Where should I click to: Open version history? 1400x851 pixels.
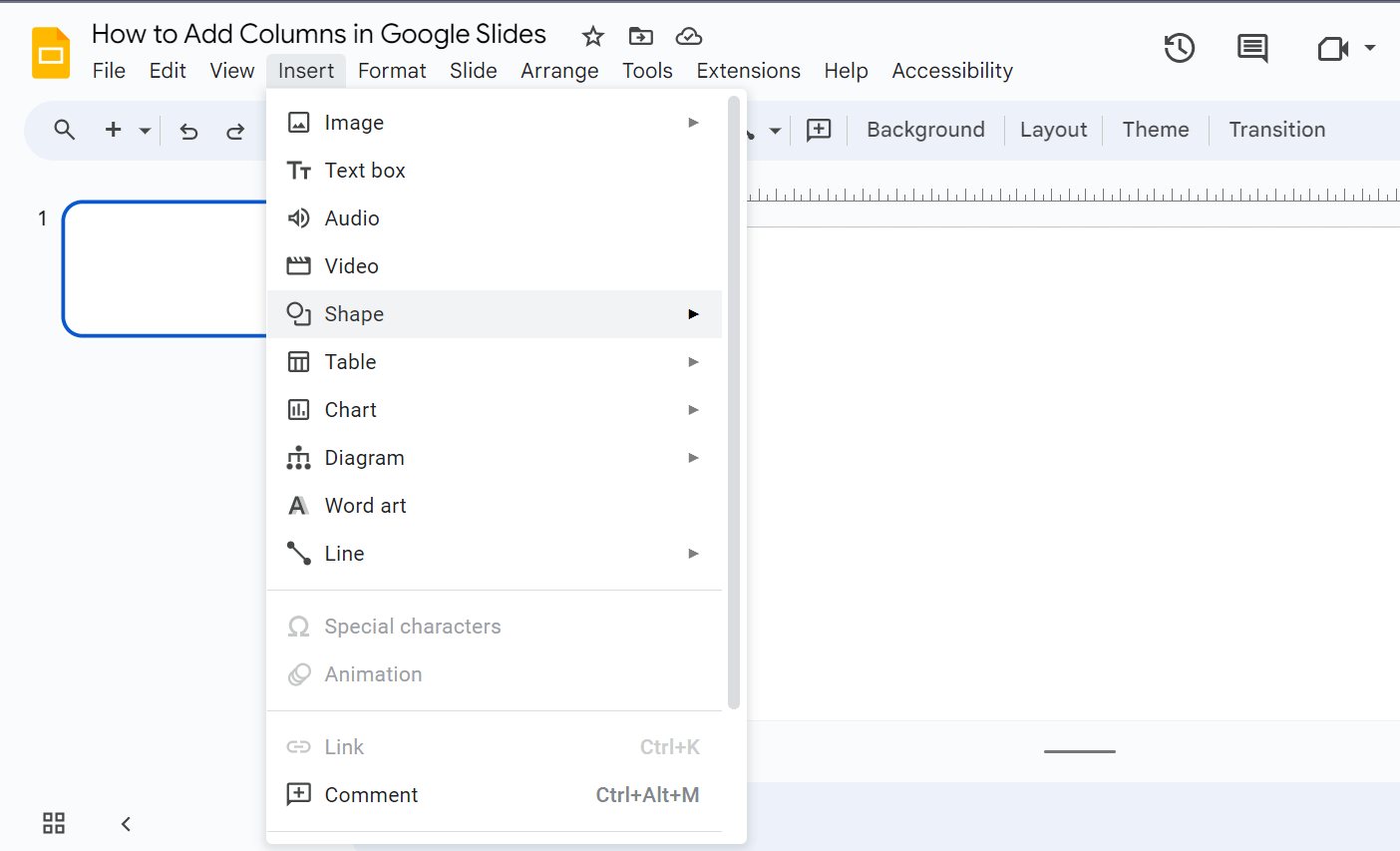1179,47
